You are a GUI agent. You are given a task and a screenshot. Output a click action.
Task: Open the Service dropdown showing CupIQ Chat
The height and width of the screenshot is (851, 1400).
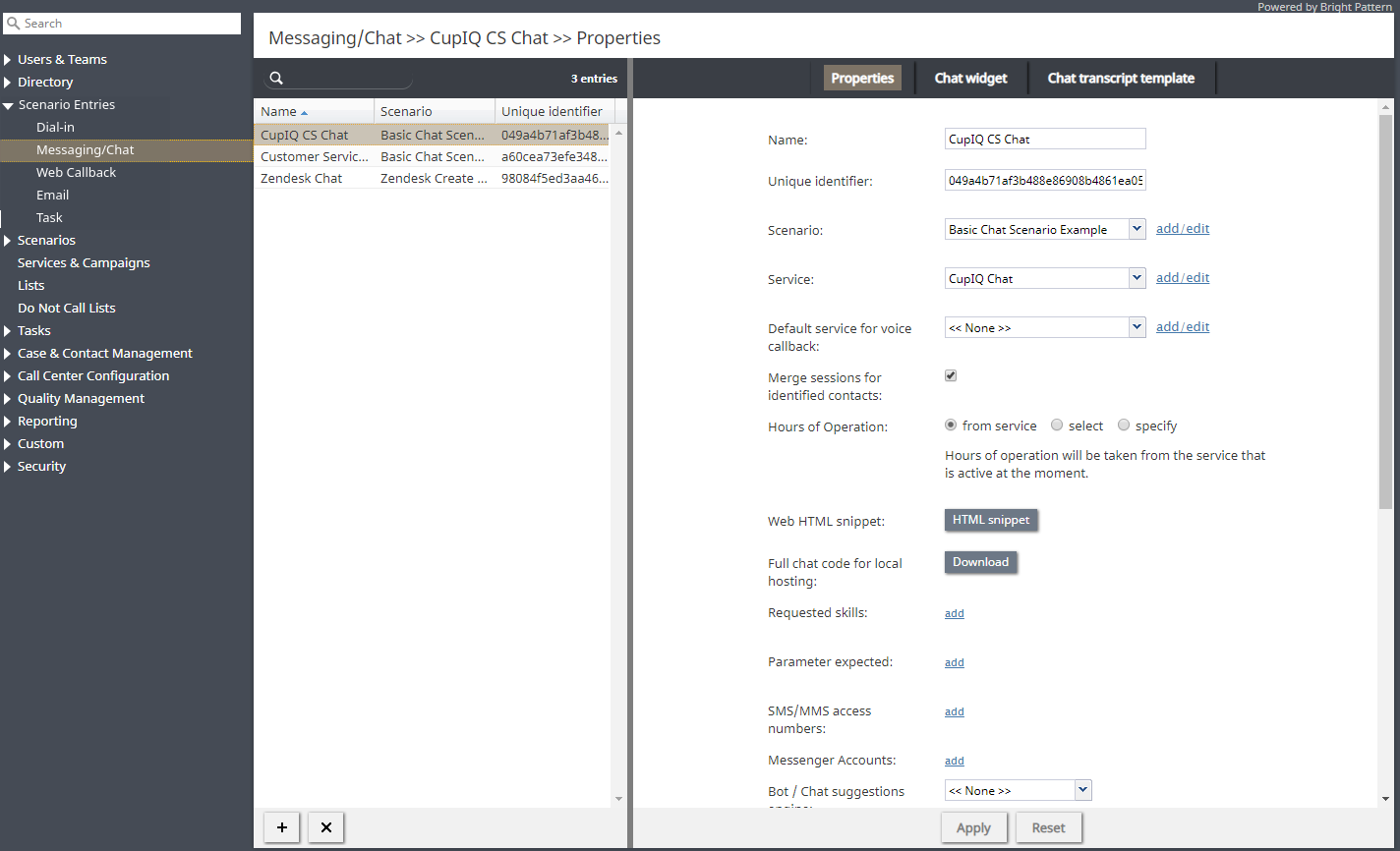pos(1137,278)
